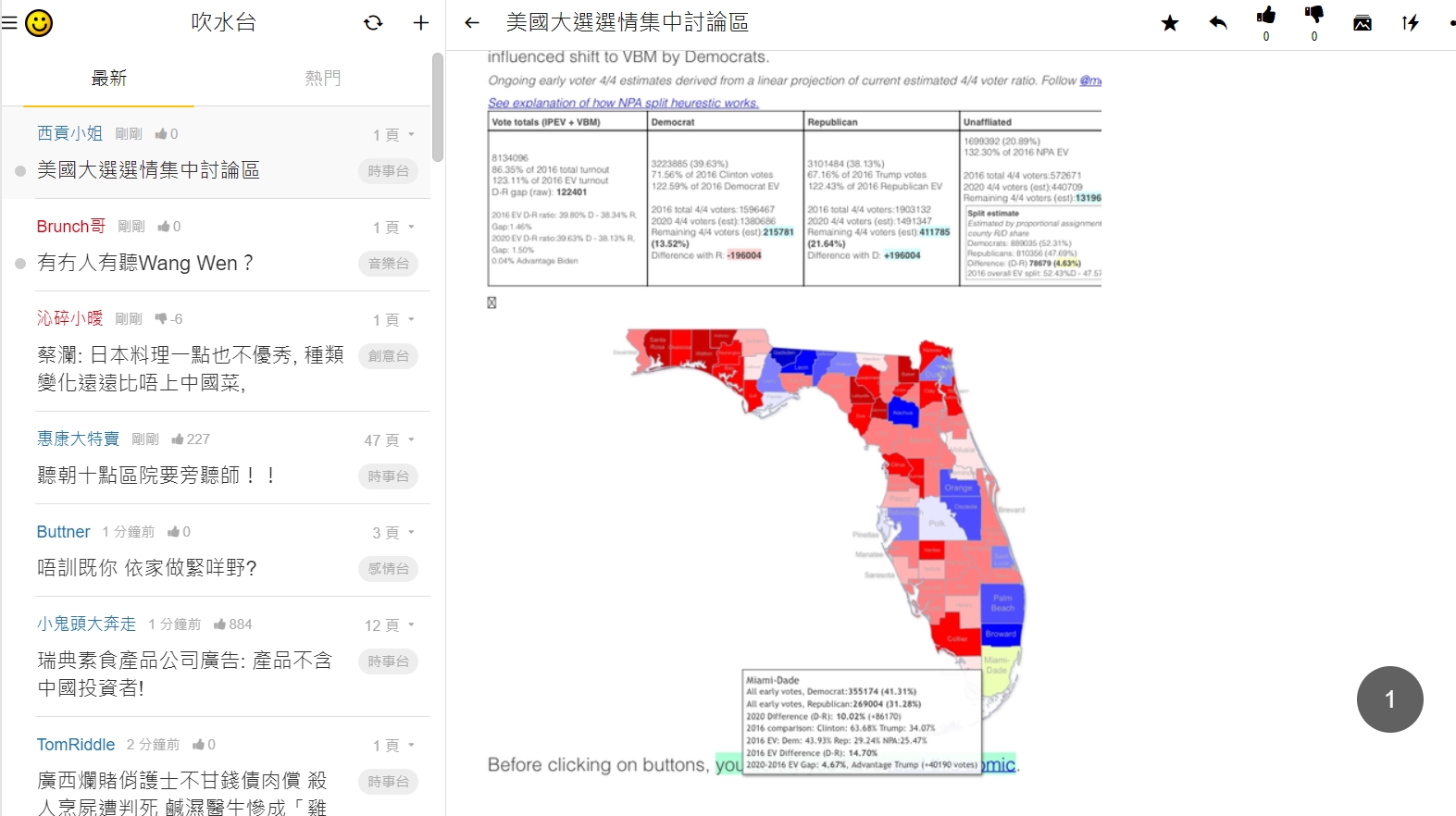Reply to thread with reply arrow icon
Screen dimensions: 1456x816
click(x=1218, y=23)
